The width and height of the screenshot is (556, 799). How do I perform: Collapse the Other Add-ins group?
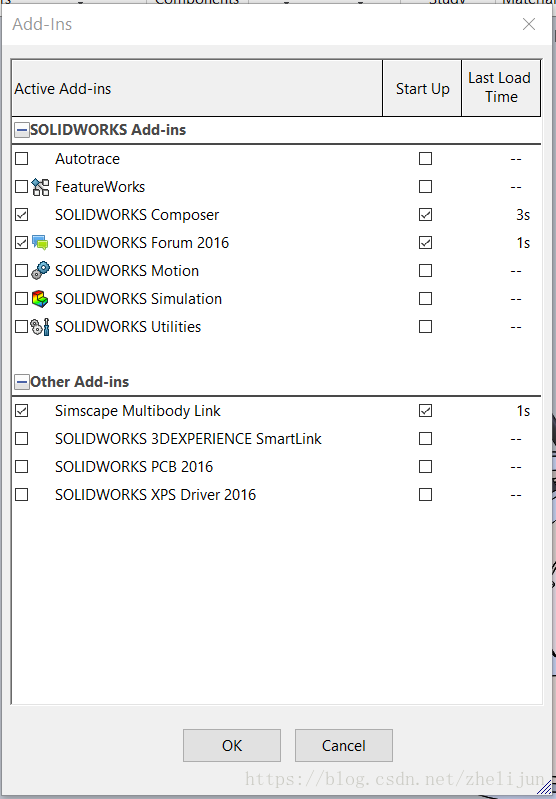21,382
